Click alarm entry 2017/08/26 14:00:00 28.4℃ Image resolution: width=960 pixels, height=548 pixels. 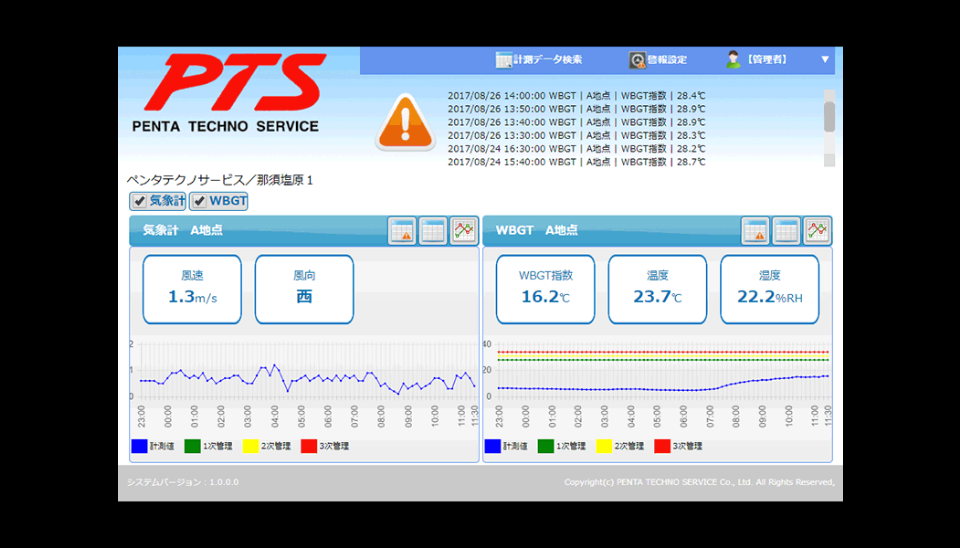pos(576,96)
